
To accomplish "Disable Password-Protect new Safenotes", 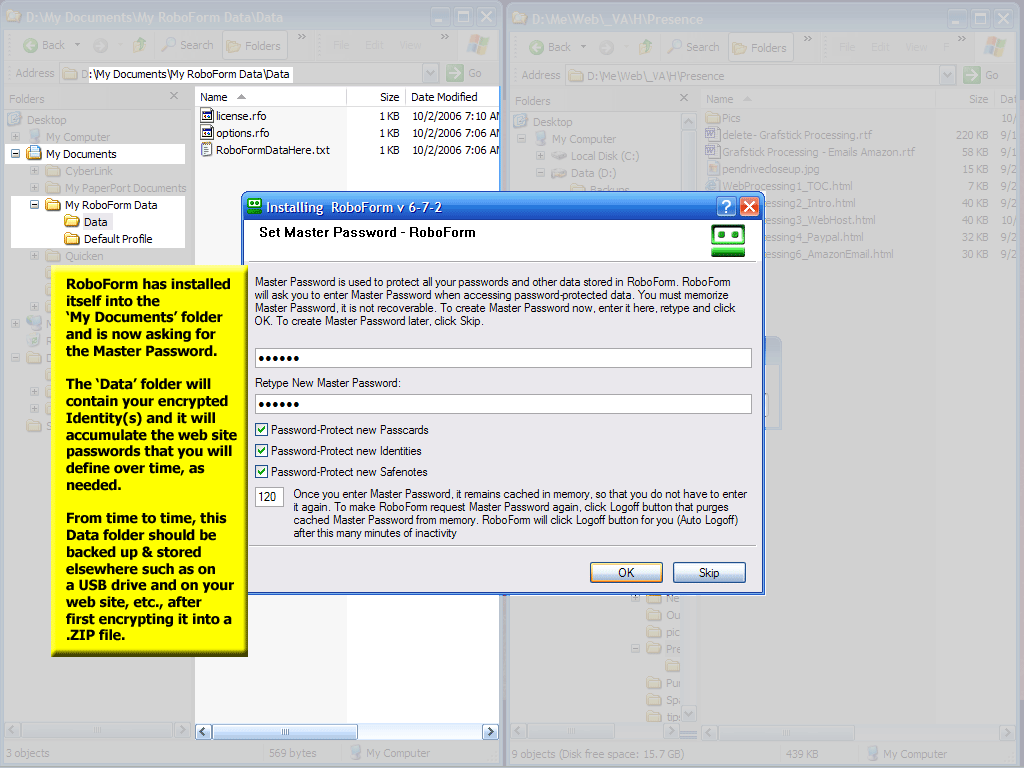I will coord(262,472).
